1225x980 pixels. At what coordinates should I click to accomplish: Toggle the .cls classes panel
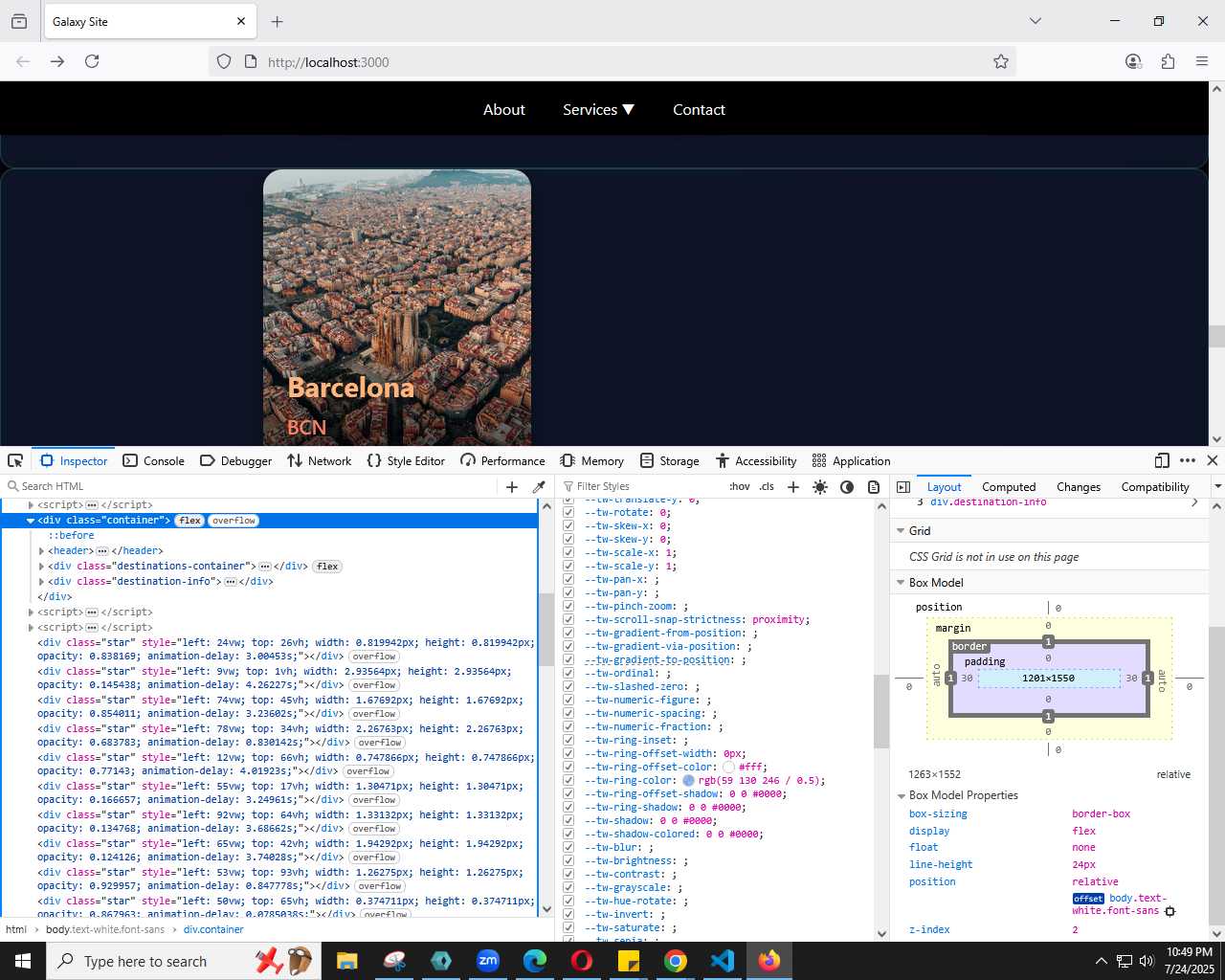[x=767, y=486]
